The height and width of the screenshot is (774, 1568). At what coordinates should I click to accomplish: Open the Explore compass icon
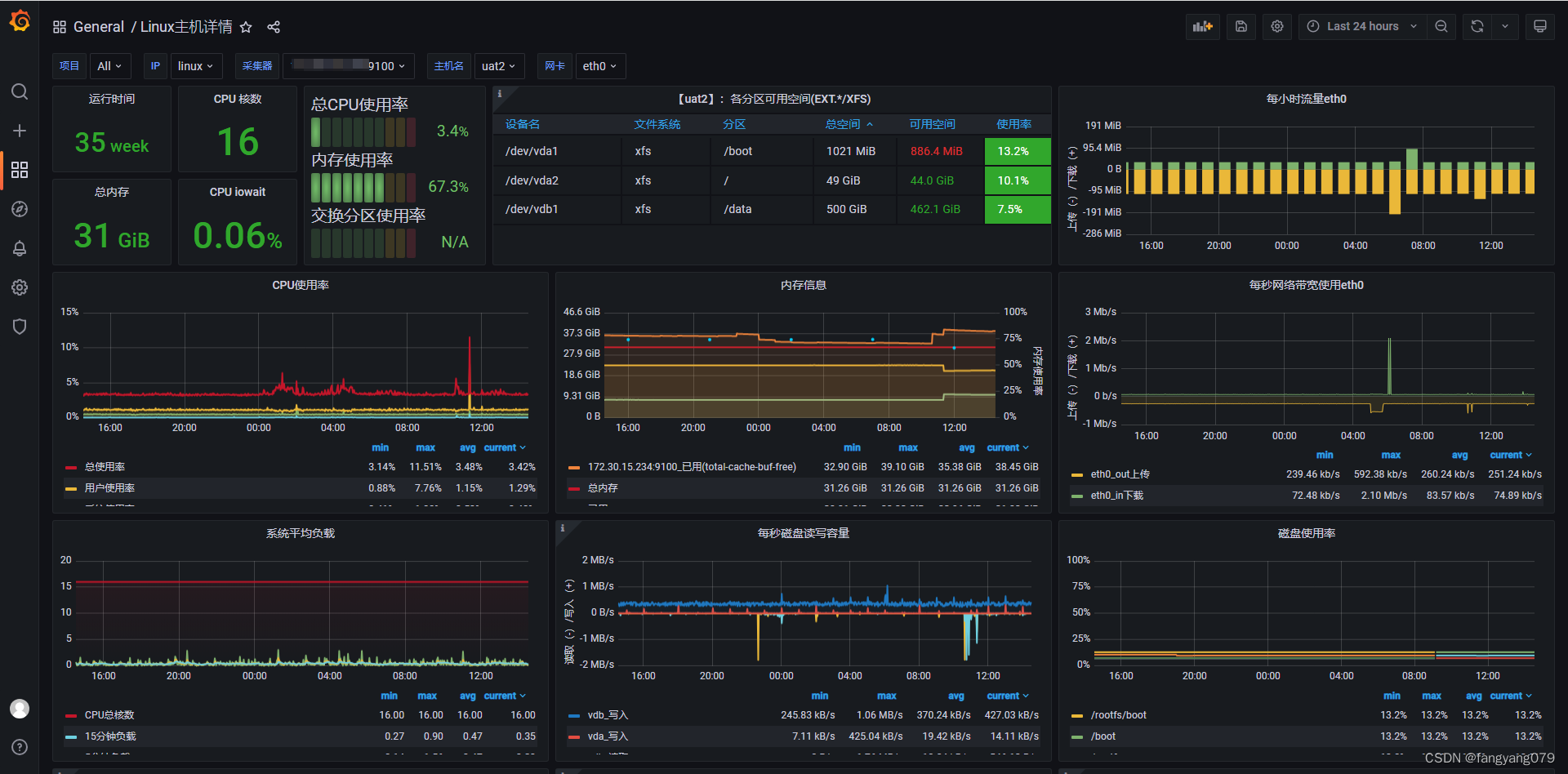pos(20,209)
